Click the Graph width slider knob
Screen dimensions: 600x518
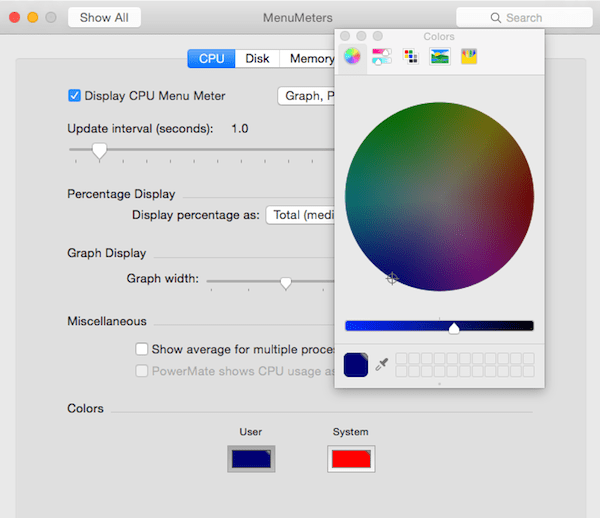[286, 283]
